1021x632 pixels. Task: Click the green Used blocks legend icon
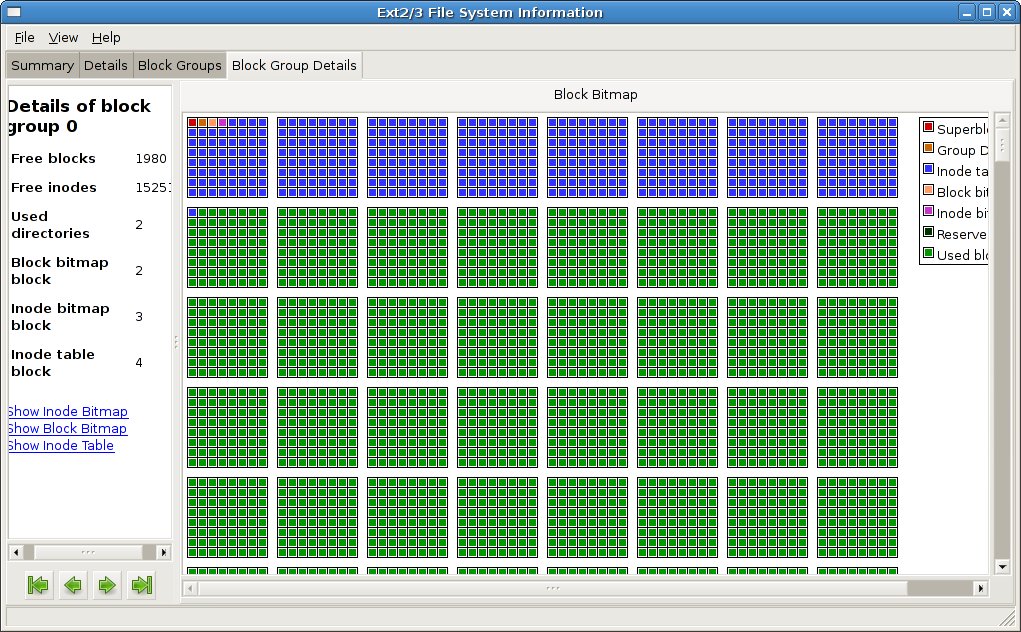pos(928,255)
